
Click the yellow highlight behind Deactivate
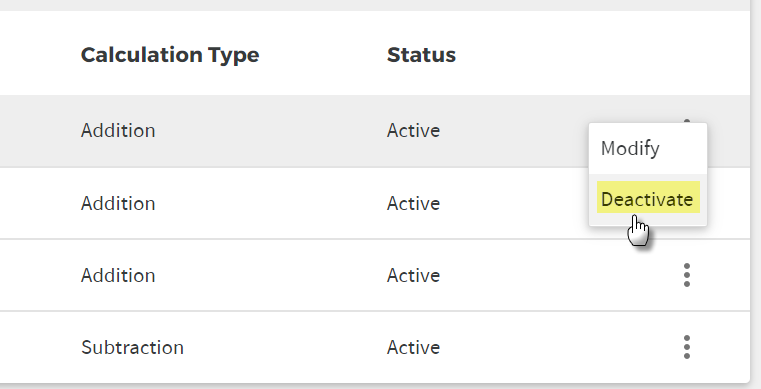point(648,197)
